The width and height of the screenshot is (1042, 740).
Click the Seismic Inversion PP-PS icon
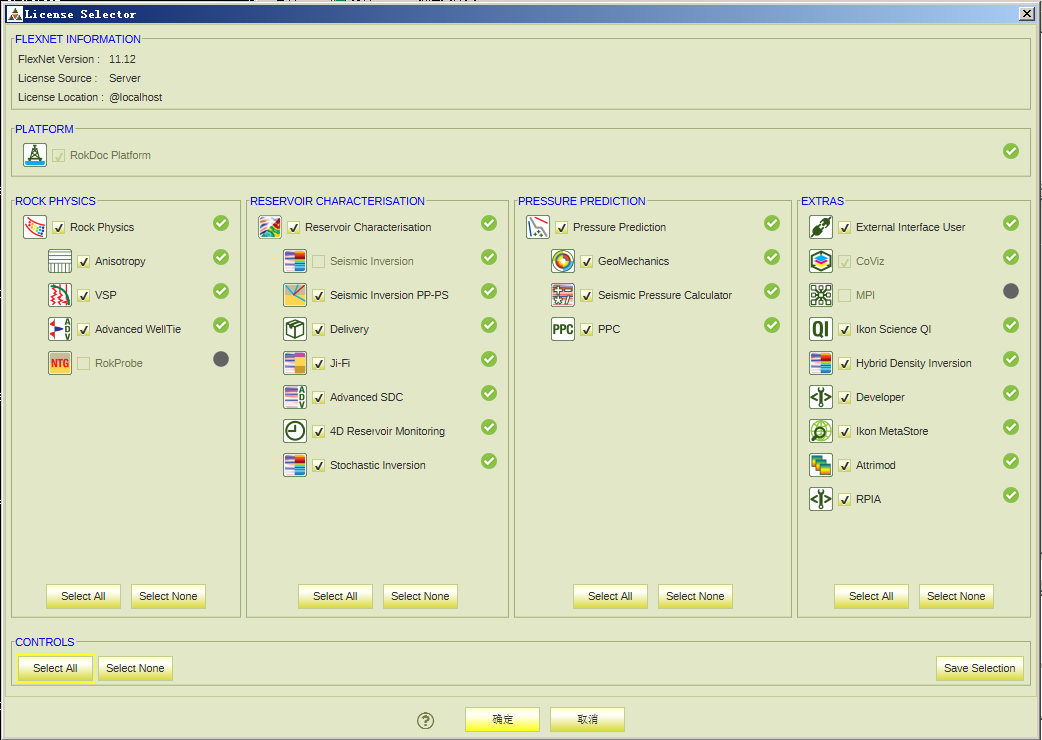point(295,295)
